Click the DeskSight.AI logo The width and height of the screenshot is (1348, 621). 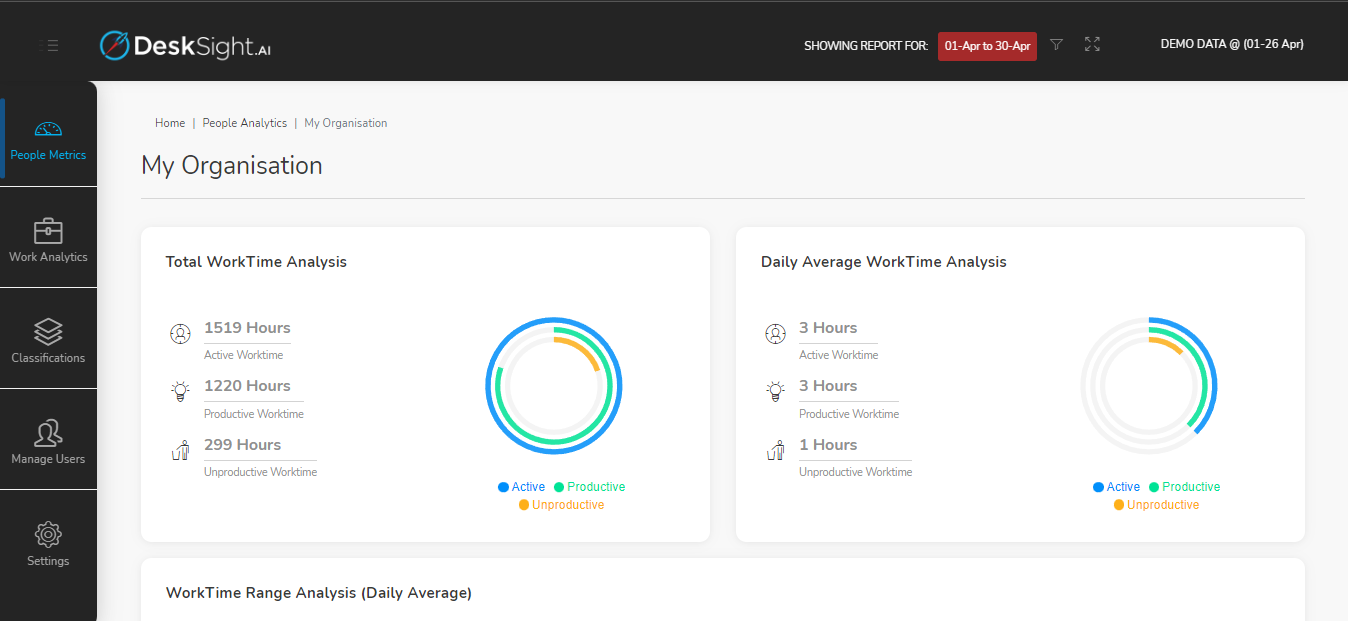point(184,45)
